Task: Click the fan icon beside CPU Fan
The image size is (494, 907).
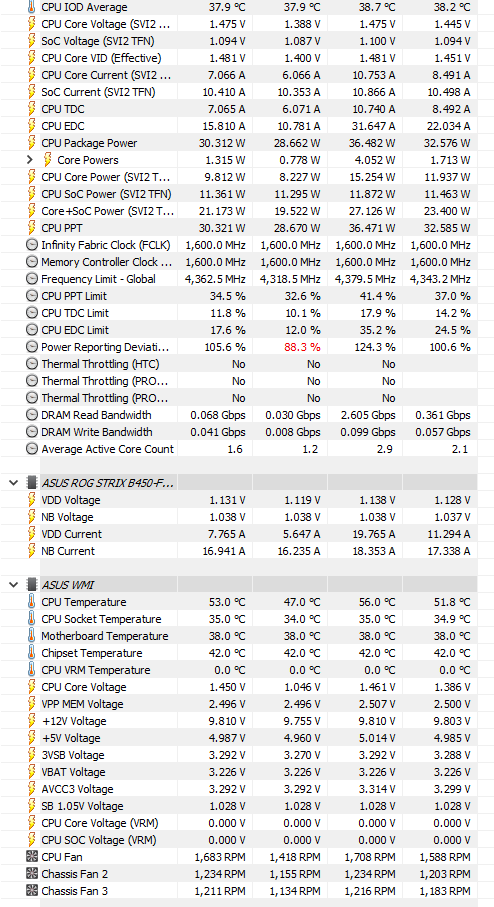Action: [32, 857]
